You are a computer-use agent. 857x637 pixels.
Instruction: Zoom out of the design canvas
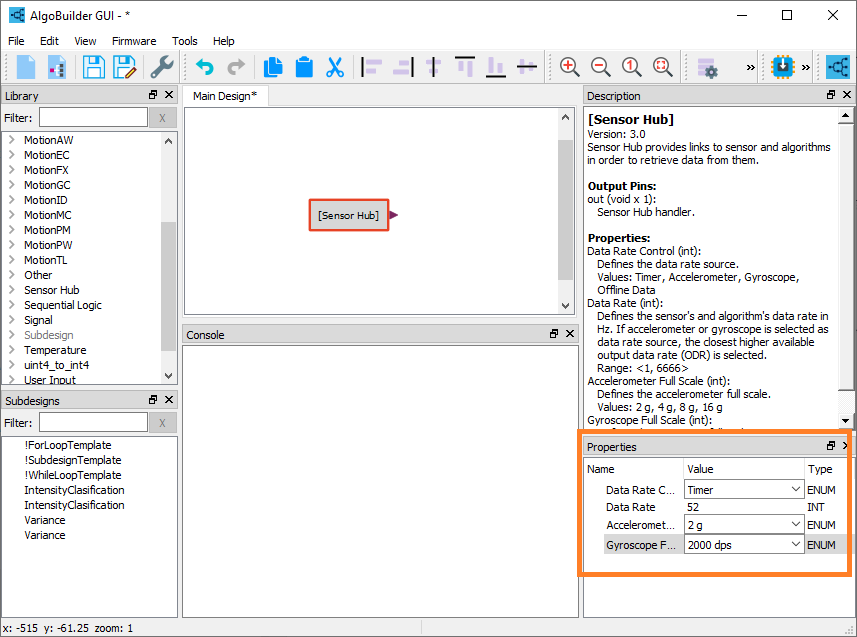pos(601,67)
